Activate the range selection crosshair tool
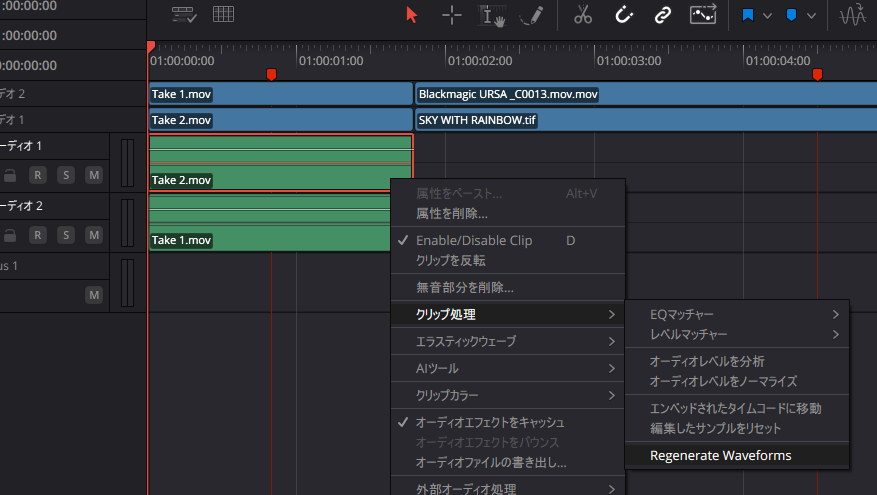Screen dimensions: 877x495 [452, 15]
